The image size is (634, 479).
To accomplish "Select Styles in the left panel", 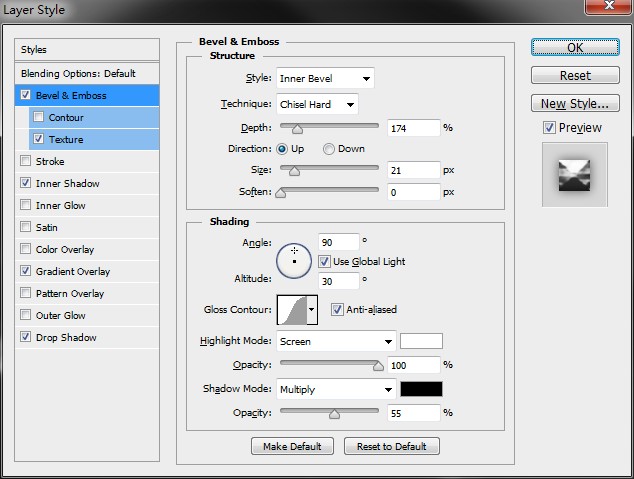I will click(87, 50).
